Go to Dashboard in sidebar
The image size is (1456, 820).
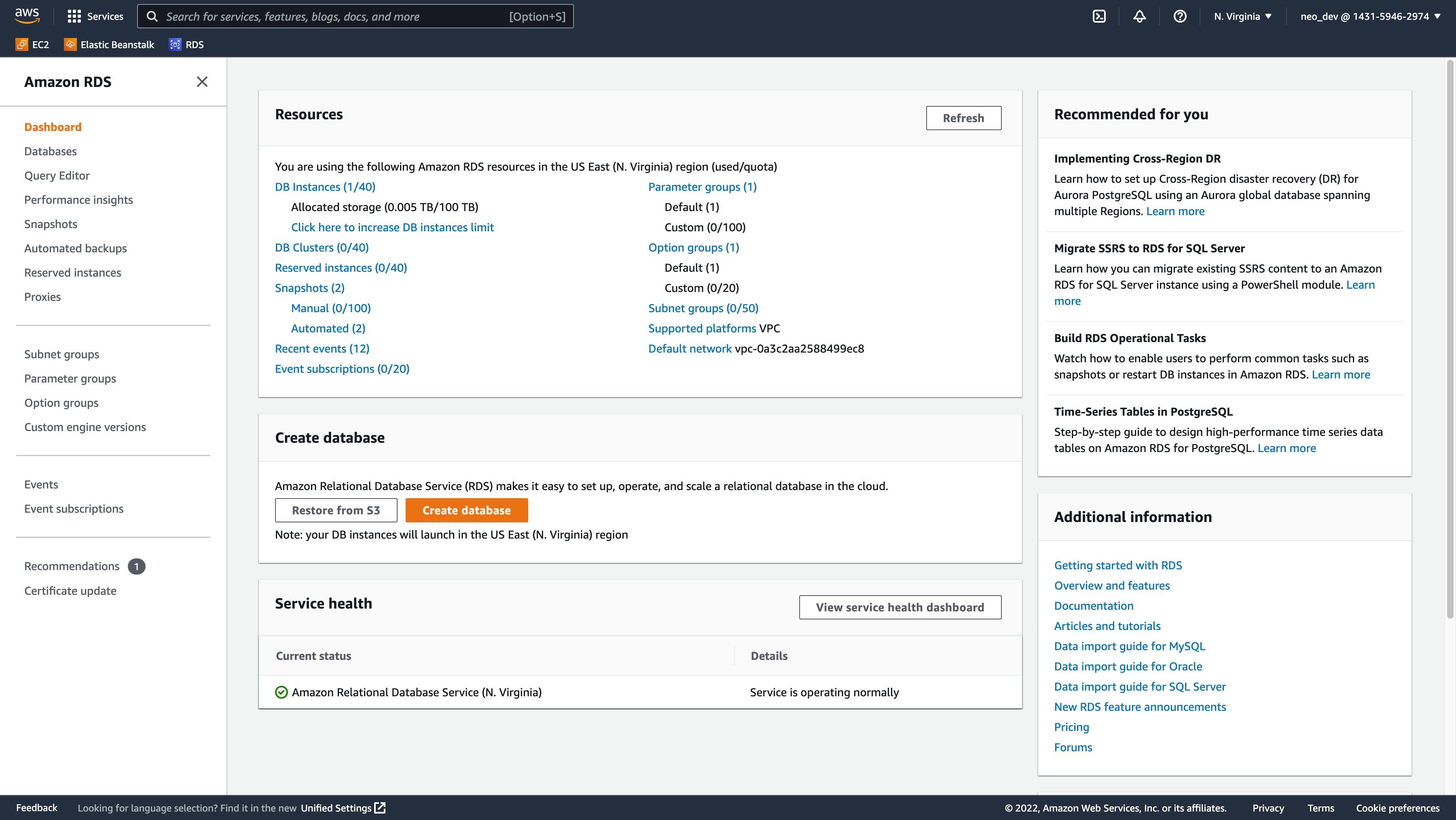click(x=53, y=127)
